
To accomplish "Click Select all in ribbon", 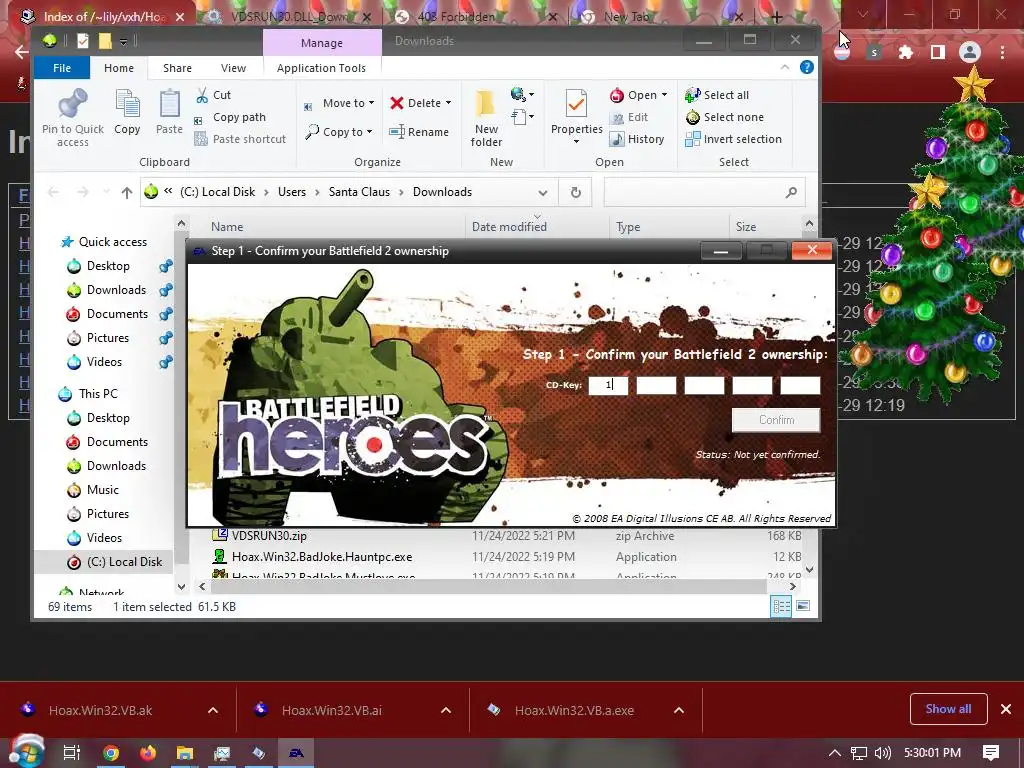I will 717,95.
